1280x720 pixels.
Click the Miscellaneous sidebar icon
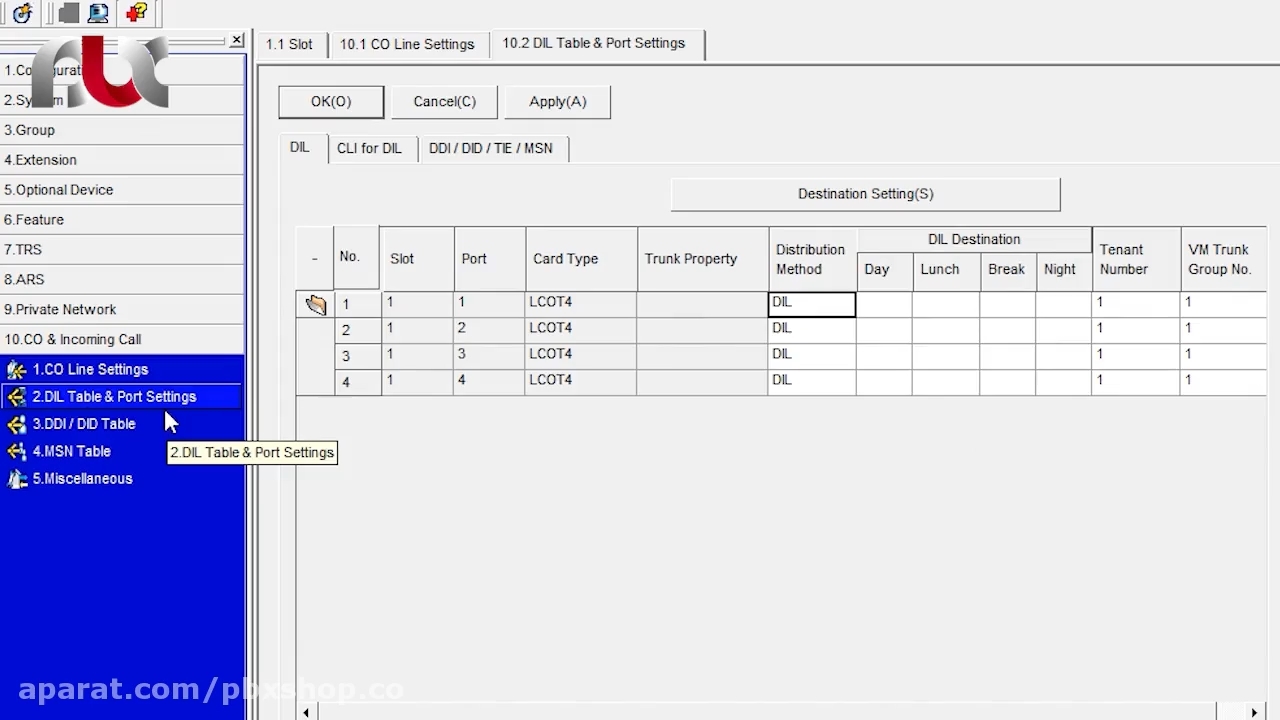(x=16, y=480)
